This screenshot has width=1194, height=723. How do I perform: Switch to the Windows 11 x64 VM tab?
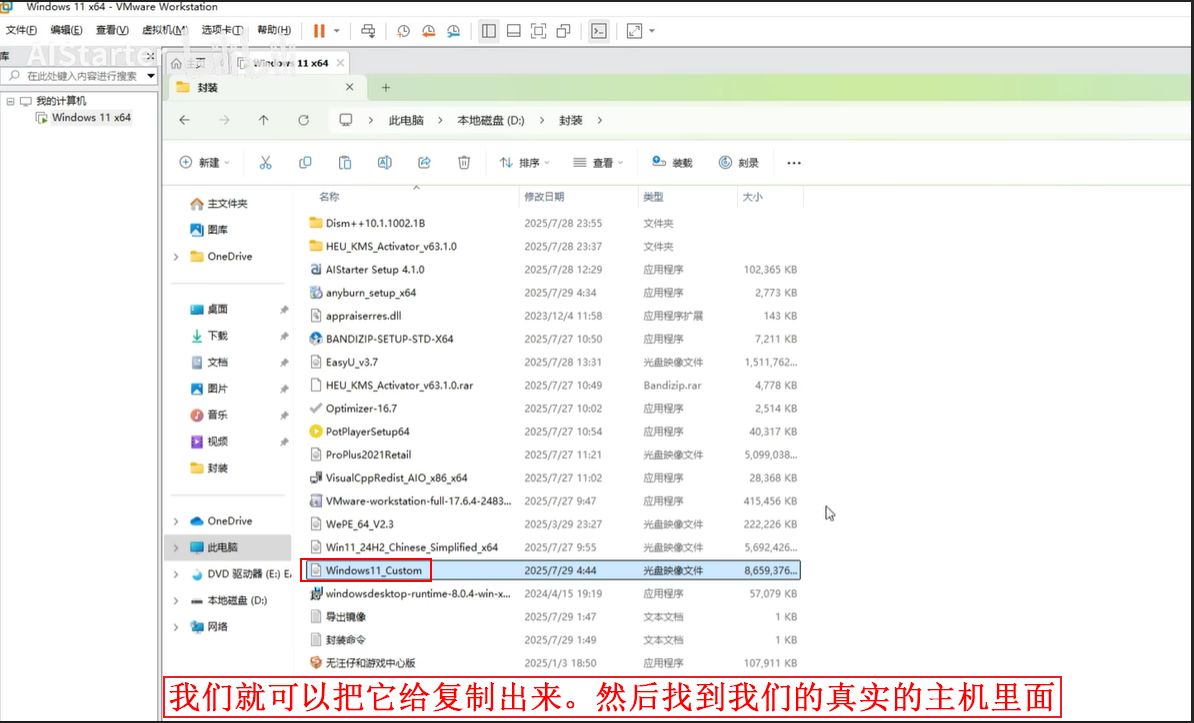click(290, 63)
